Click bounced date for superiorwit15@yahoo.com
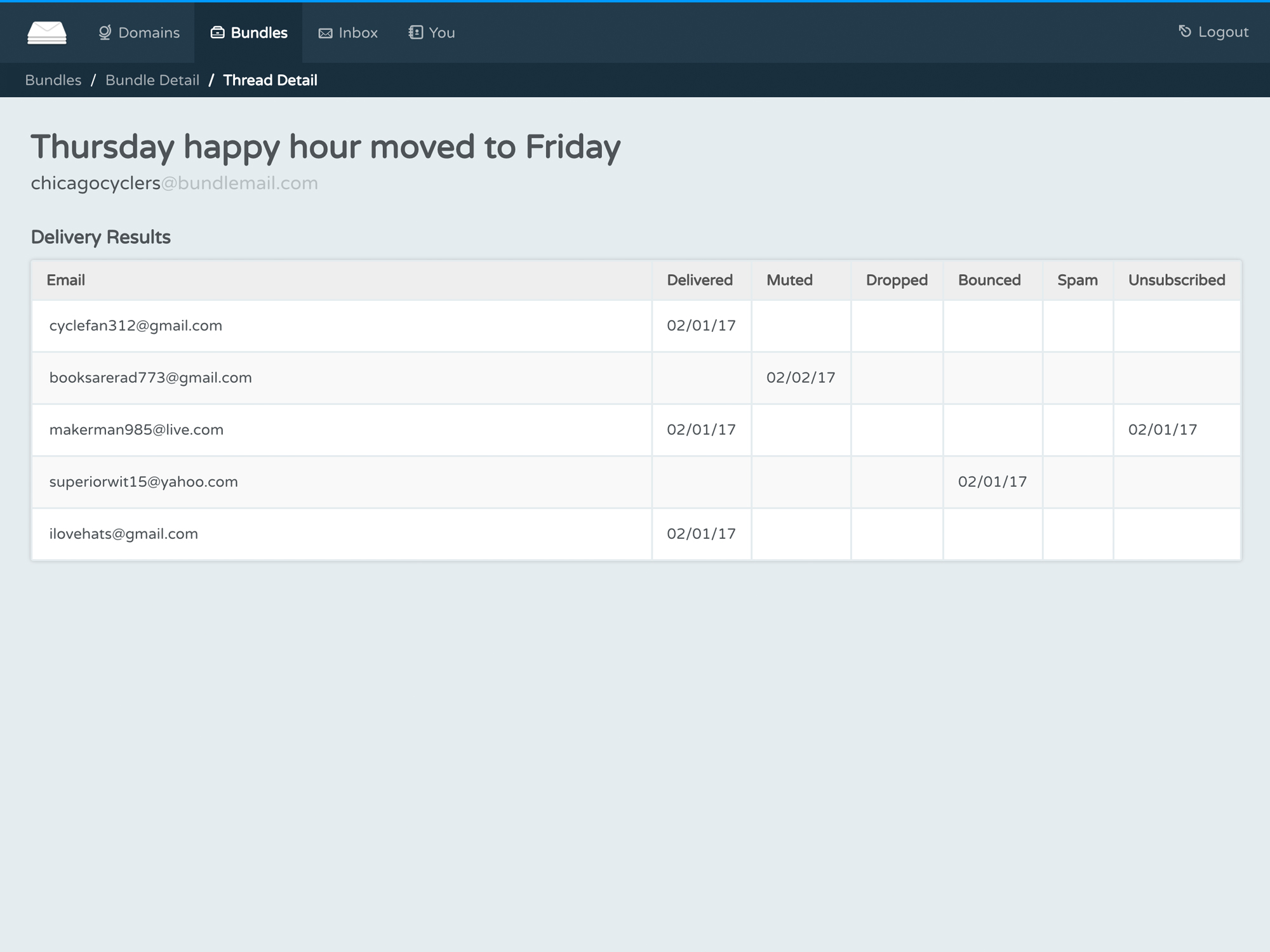The image size is (1270, 952). 993,482
